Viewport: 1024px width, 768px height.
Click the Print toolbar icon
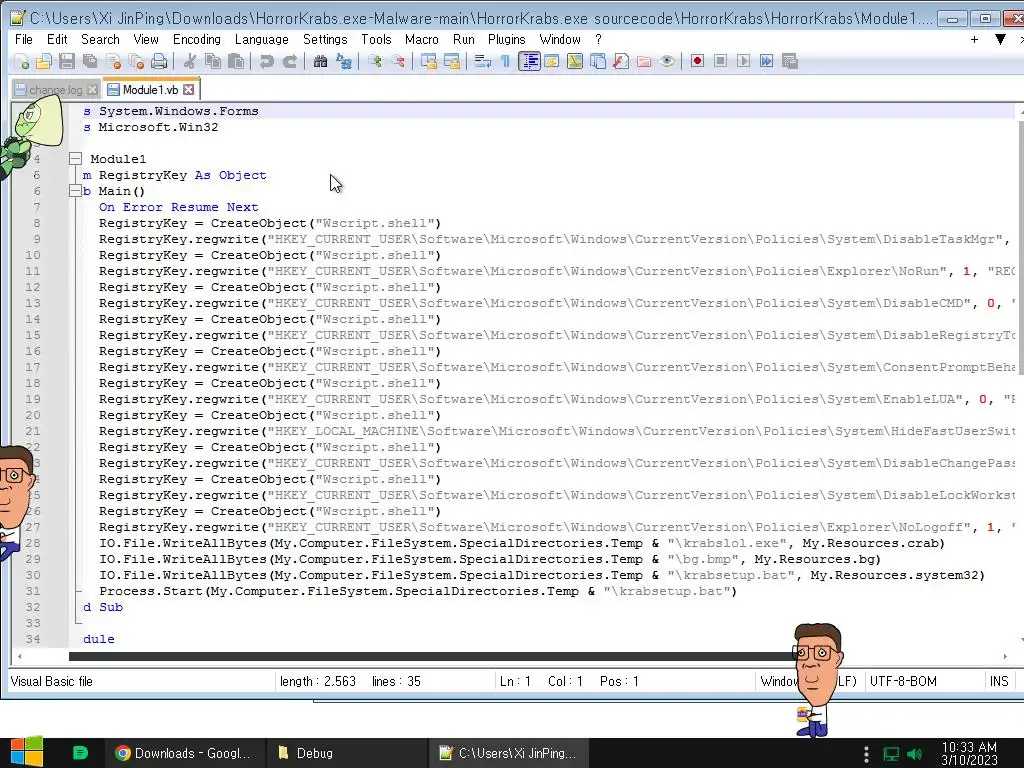(x=159, y=61)
